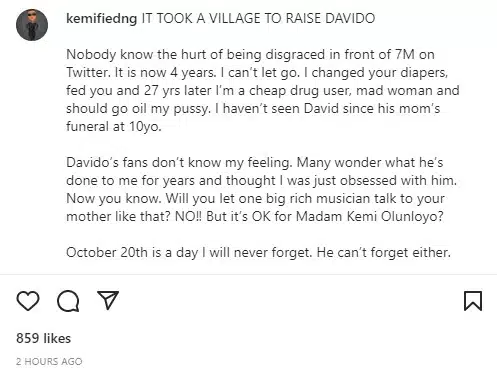Screen dimensions: 497x371
Task: Like the post with the heart icon
Action: [x=28, y=301]
